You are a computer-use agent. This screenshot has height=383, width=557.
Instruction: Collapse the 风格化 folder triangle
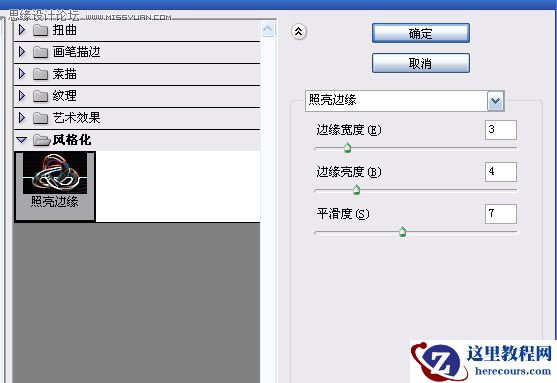pyautogui.click(x=22, y=140)
